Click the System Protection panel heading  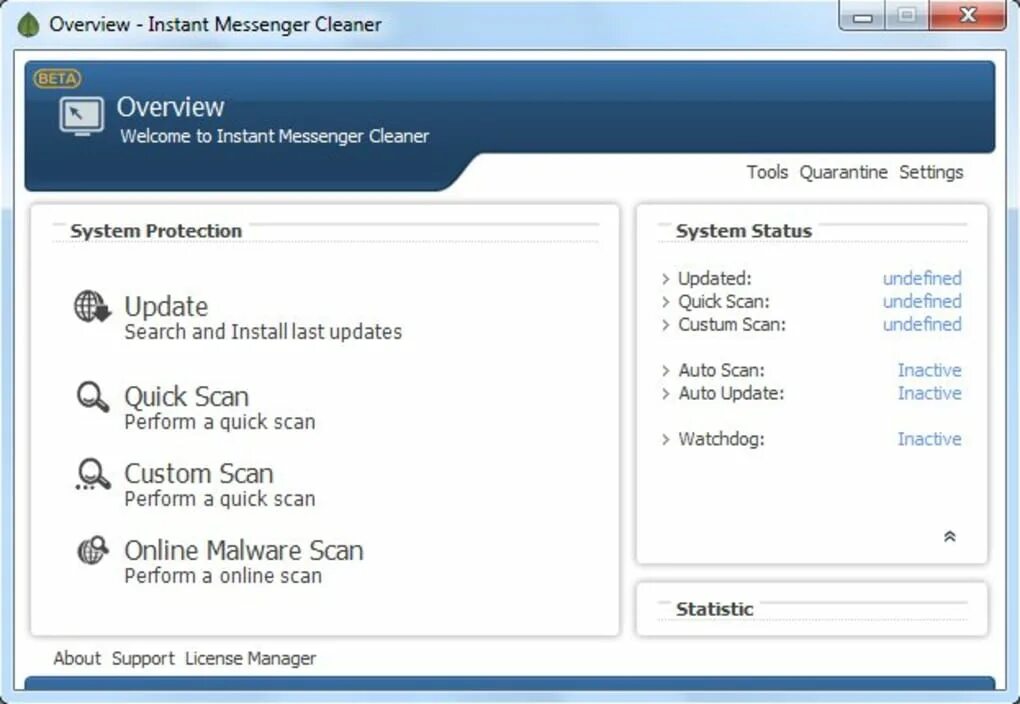[156, 231]
